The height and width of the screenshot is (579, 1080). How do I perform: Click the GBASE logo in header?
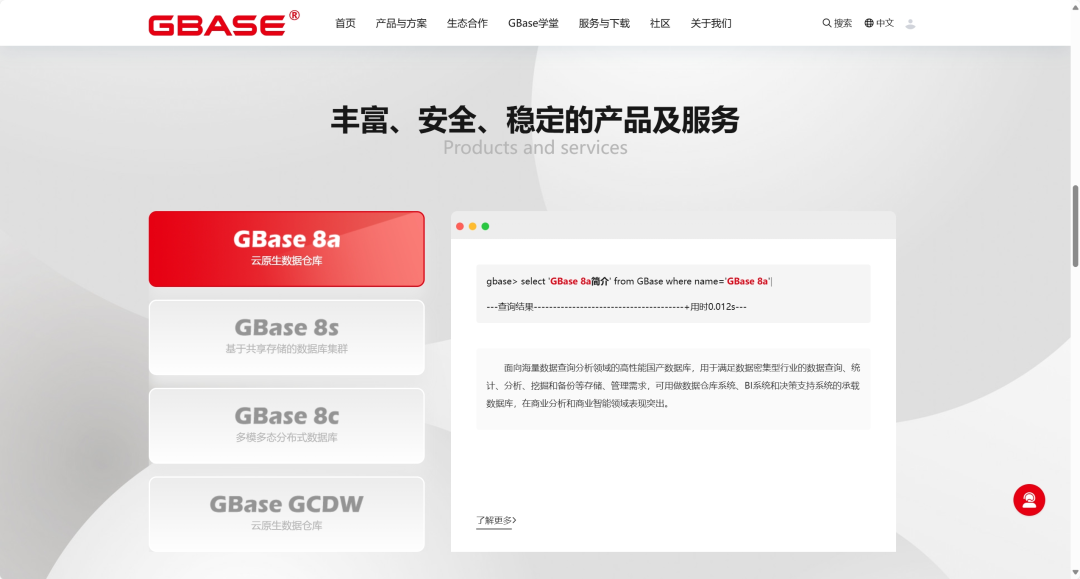pos(224,23)
